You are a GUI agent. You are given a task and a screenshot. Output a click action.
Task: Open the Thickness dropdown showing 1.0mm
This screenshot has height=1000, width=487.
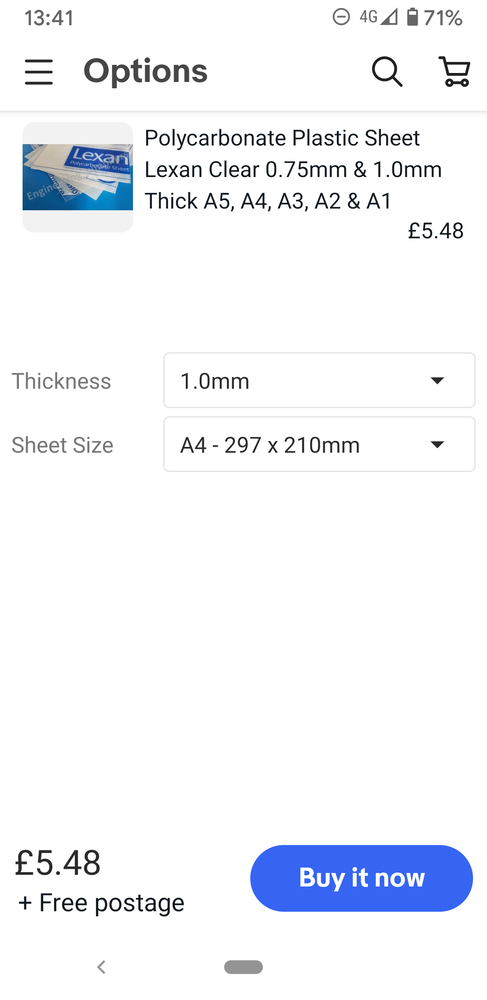click(319, 380)
